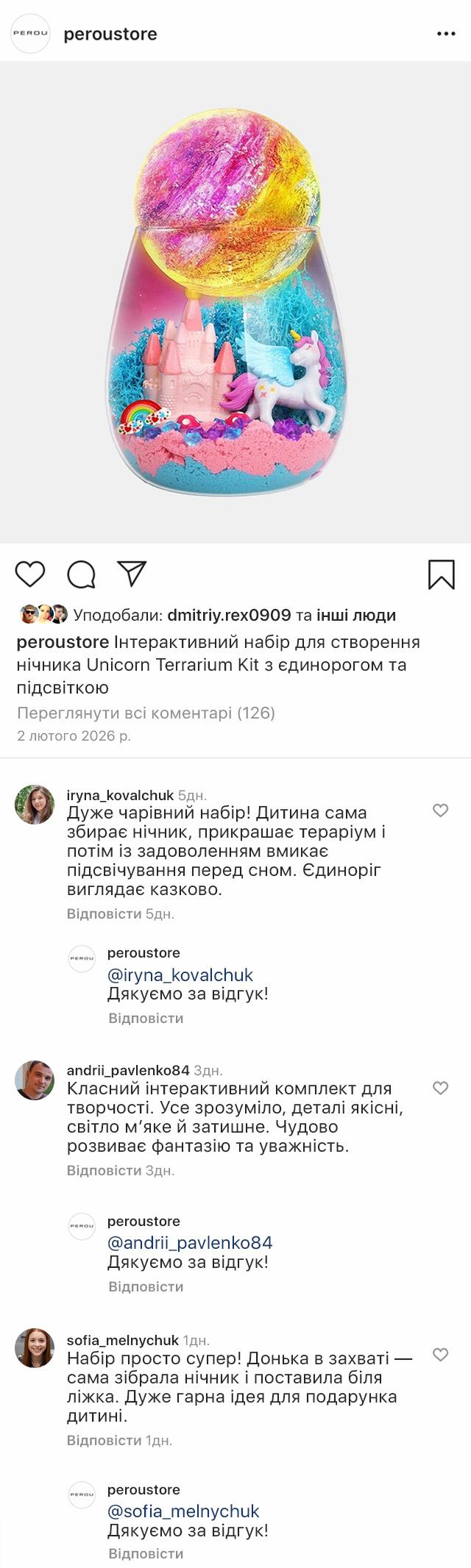Expand all 126 comments
The height and width of the screenshot is (1568, 471).
pos(146,713)
